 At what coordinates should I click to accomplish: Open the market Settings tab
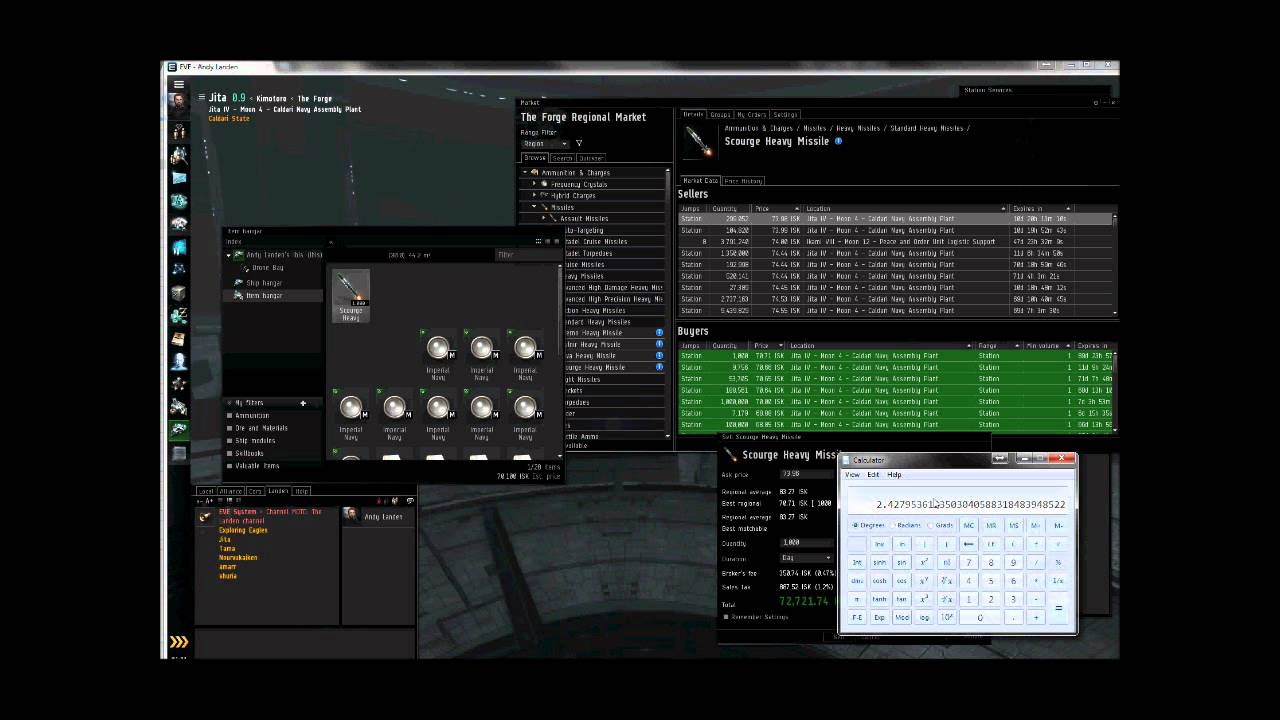pyautogui.click(x=785, y=115)
